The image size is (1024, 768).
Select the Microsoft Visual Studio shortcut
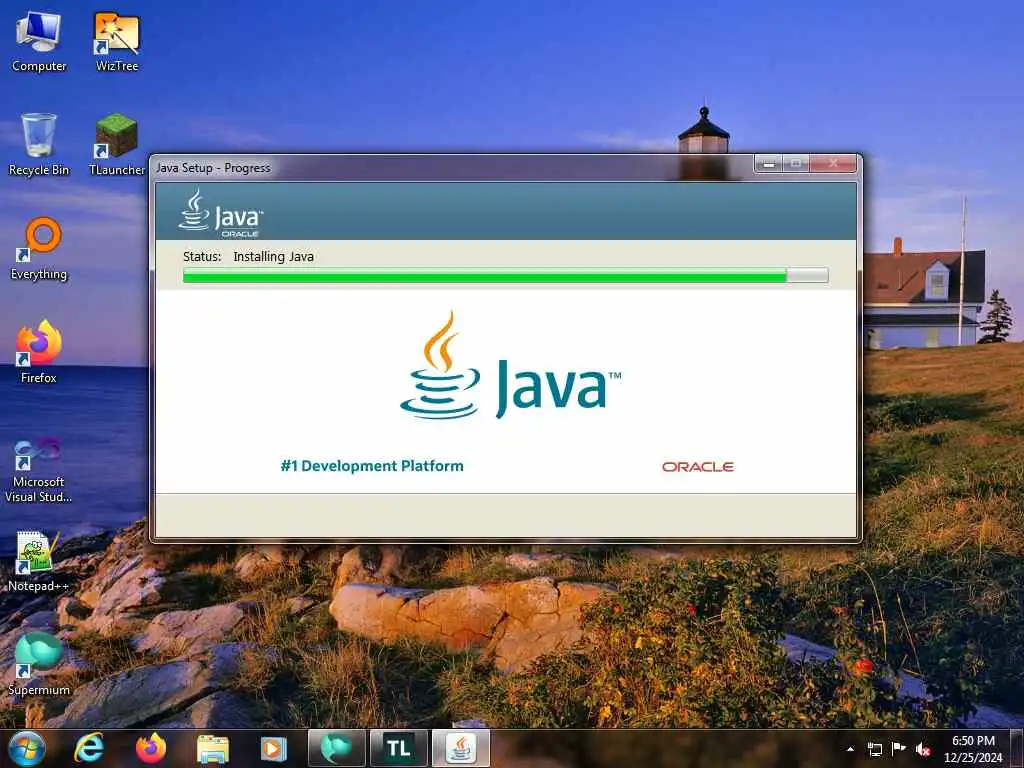[39, 470]
